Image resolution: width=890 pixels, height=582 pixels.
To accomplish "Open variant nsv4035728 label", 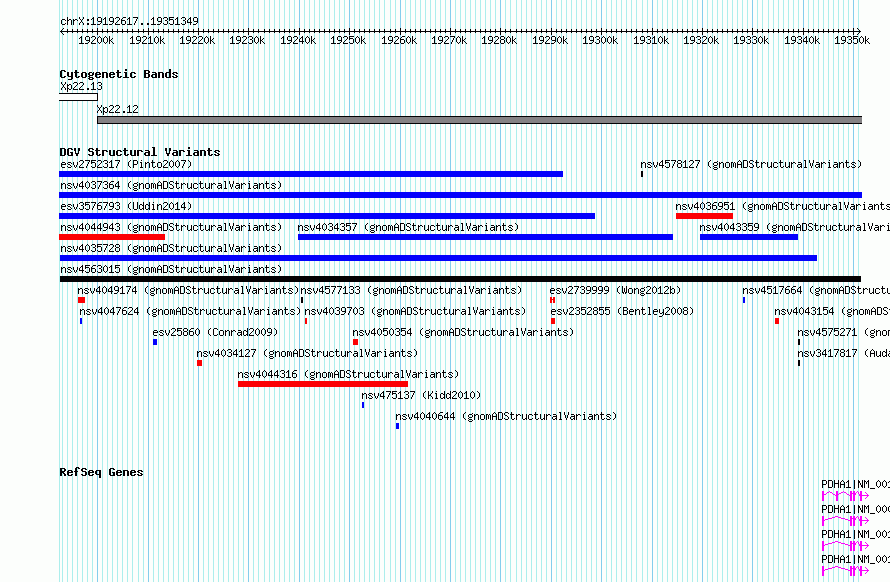I will click(171, 248).
